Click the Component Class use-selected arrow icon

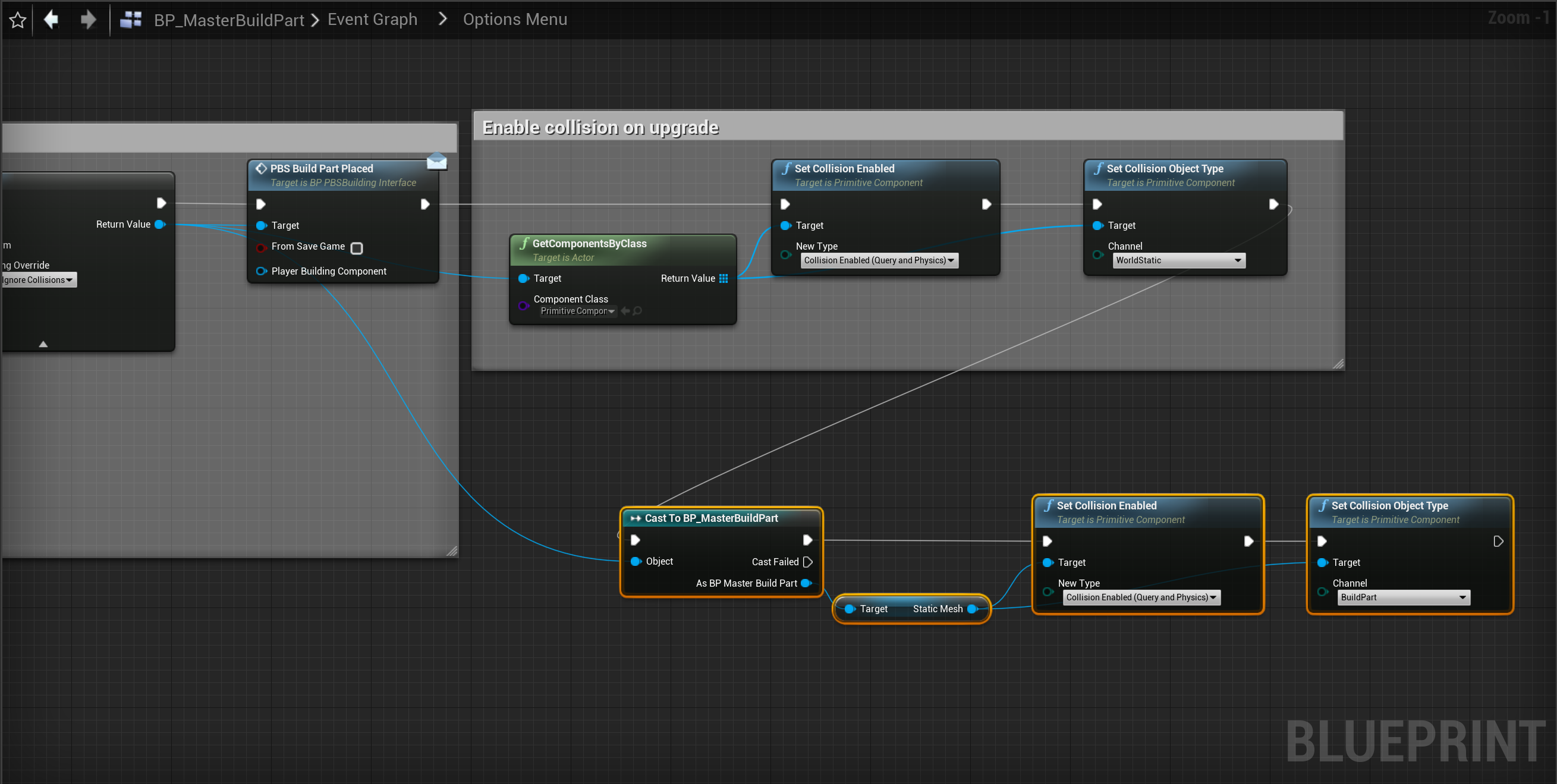625,311
